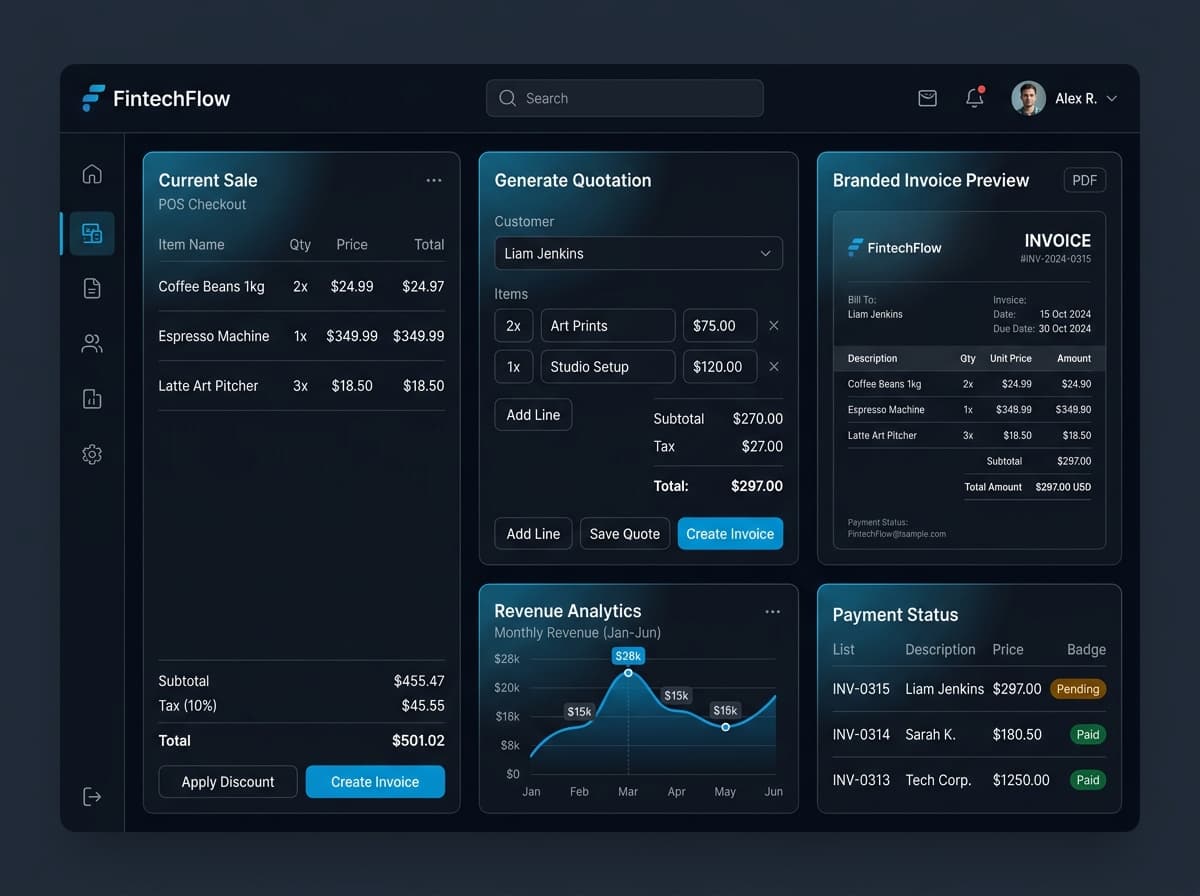Select the POS checkout sidebar icon
1200x896 pixels.
(92, 233)
